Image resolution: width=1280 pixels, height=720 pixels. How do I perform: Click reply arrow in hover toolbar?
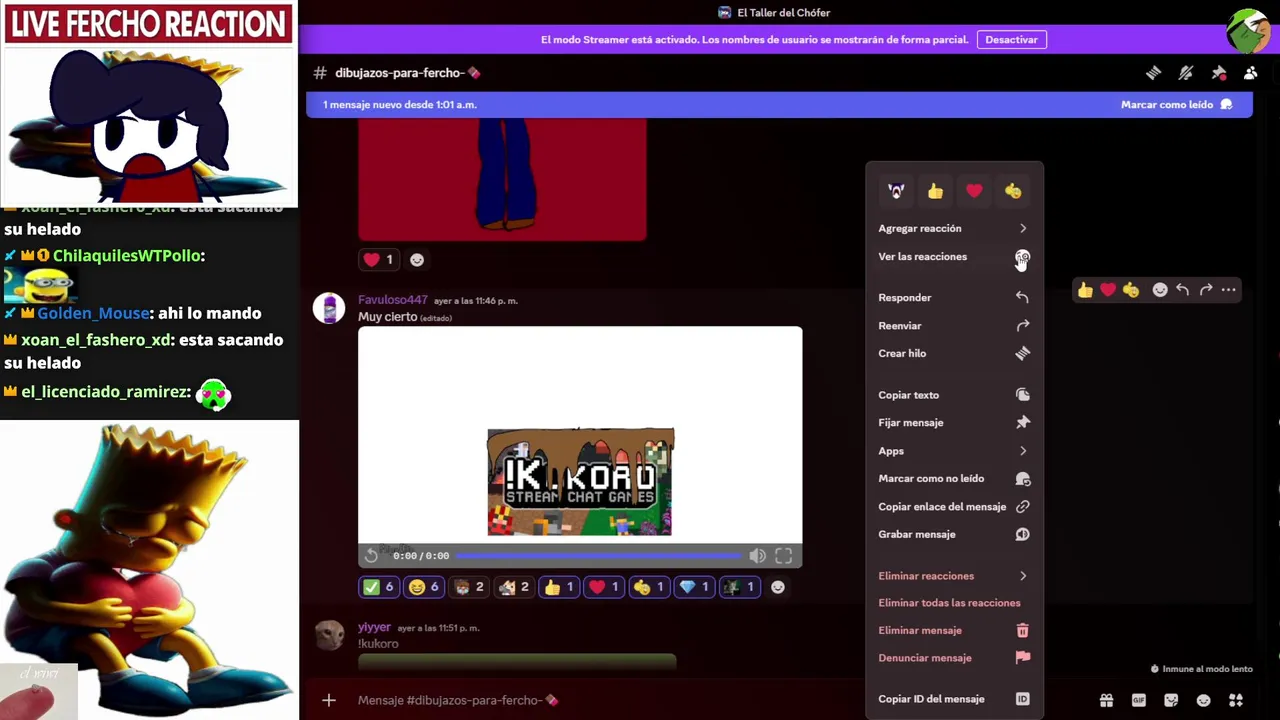1183,290
